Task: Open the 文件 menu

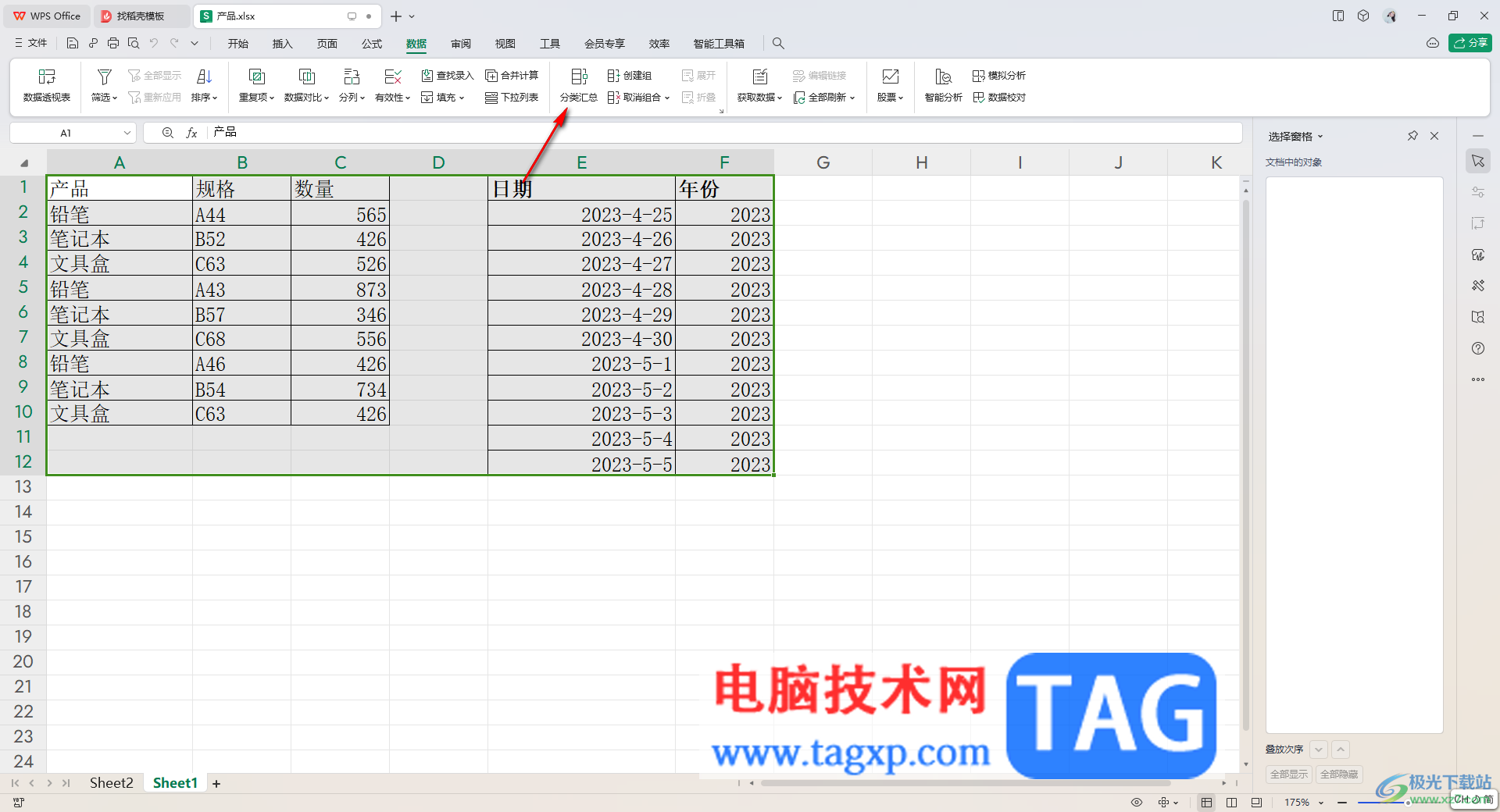Action: point(31,43)
